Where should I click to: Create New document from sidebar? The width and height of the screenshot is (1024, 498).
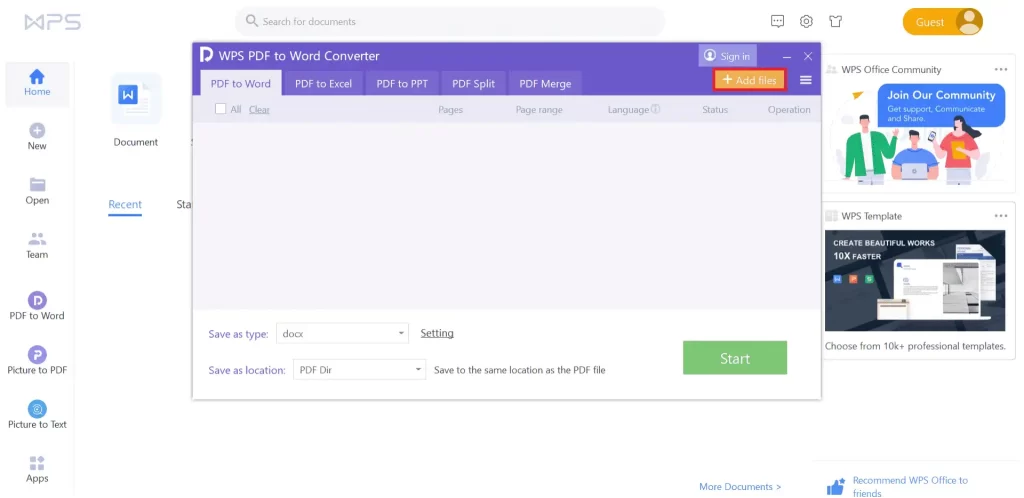coord(37,136)
